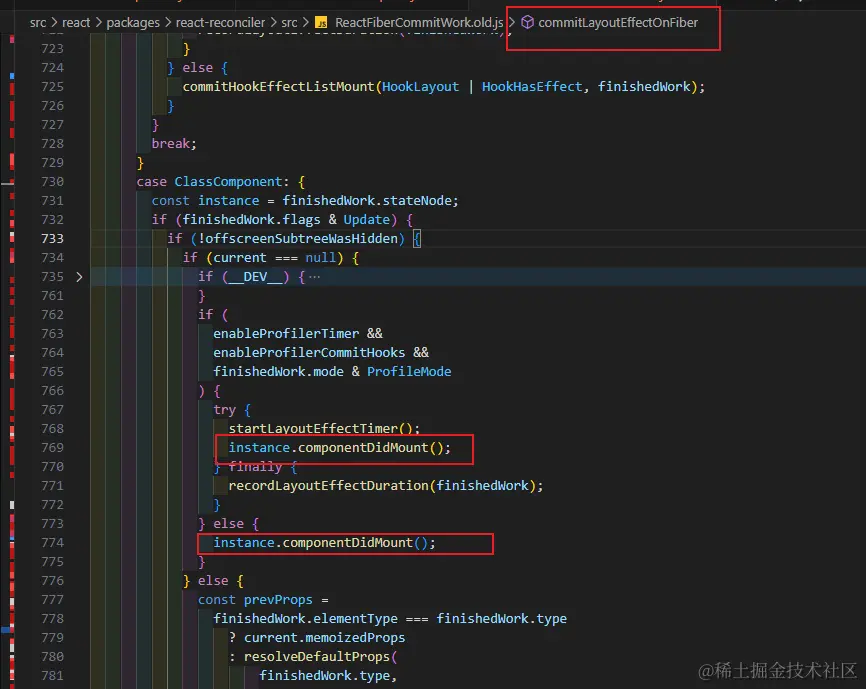Screen dimensions: 866x689
Task: Expand the folded __DEV__ block at line 735
Action: (x=79, y=277)
